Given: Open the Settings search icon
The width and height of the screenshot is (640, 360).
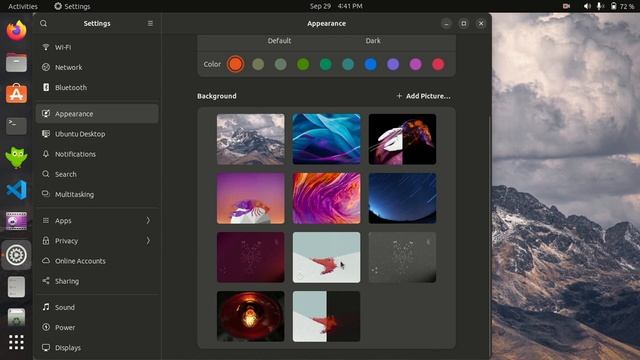Looking at the screenshot, I should tap(44, 24).
